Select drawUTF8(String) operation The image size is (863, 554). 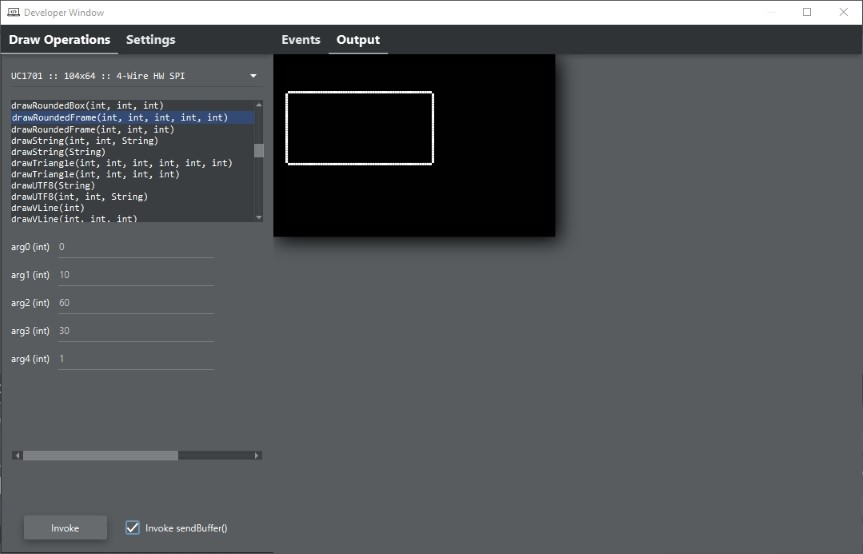point(133,185)
